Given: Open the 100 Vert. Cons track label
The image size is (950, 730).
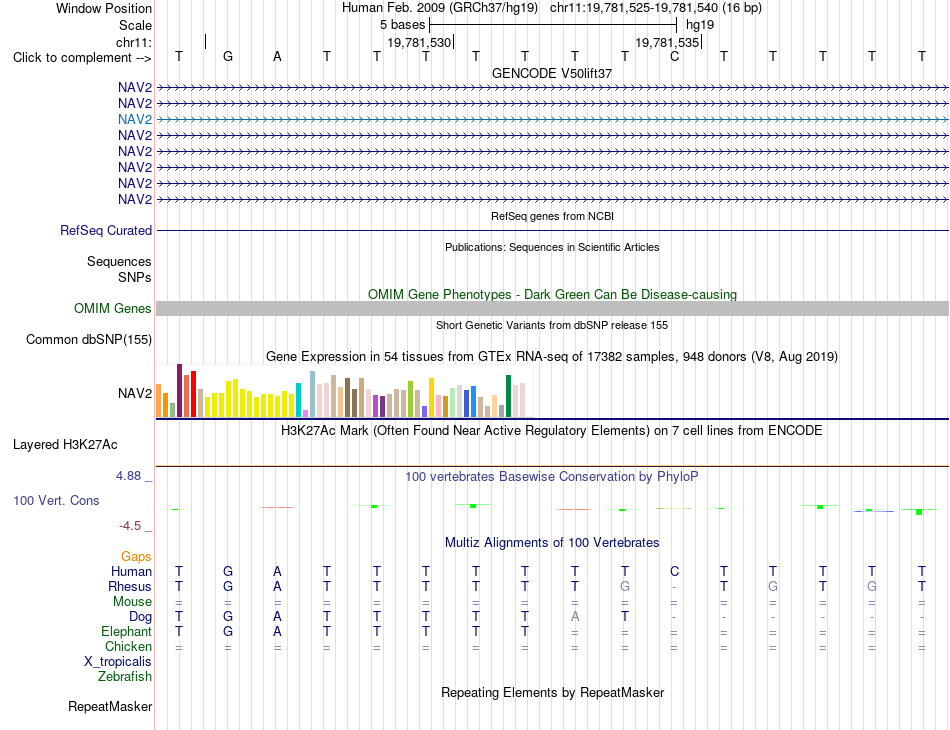Looking at the screenshot, I should click(x=56, y=500).
